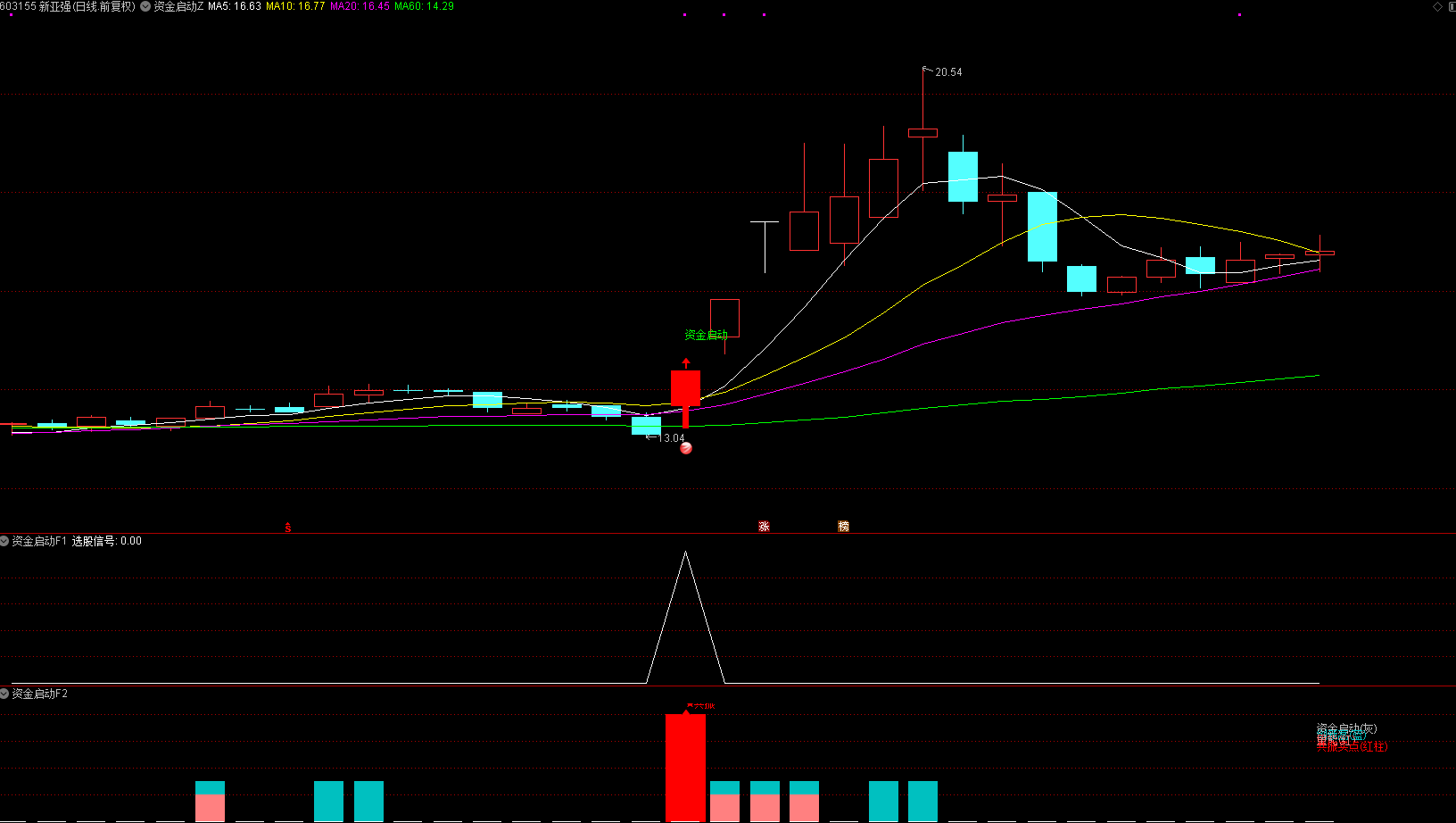Image resolution: width=1456 pixels, height=823 pixels.
Task: Click the red up arrow above the signal candle
Action: tap(686, 363)
